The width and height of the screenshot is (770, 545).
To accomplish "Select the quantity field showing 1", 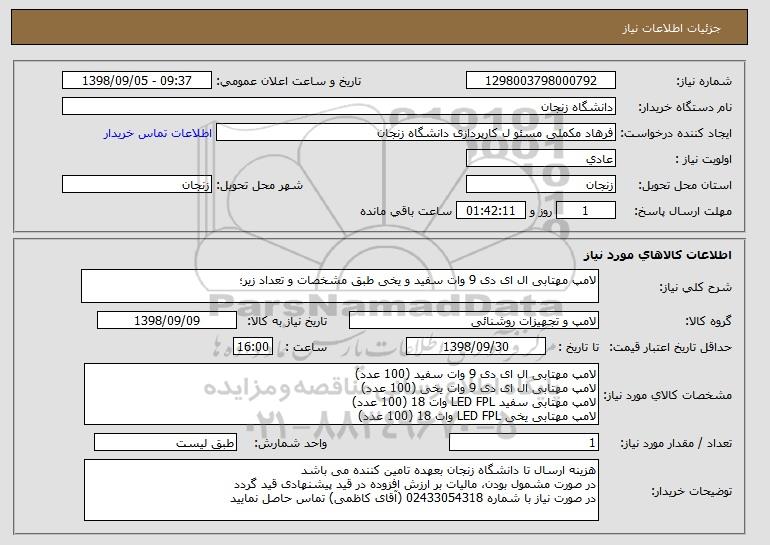I will pyautogui.click(x=524, y=442).
